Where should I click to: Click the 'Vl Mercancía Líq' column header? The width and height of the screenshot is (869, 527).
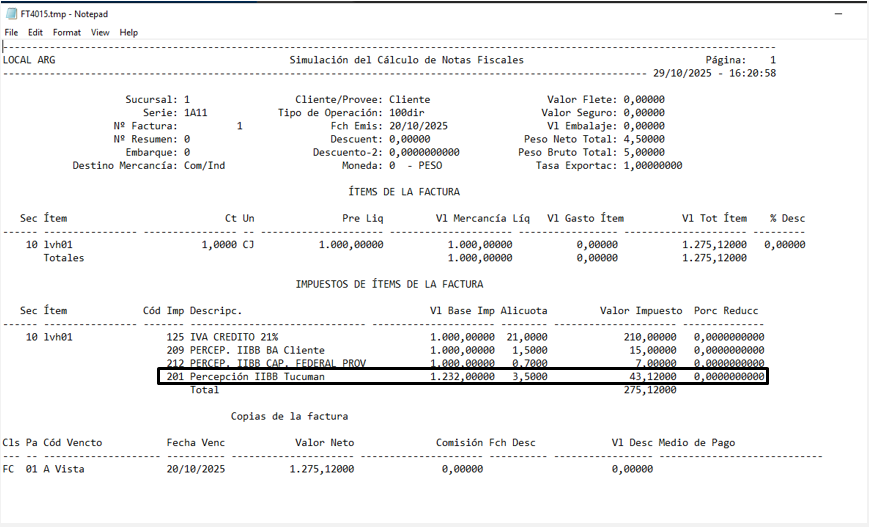click(483, 218)
